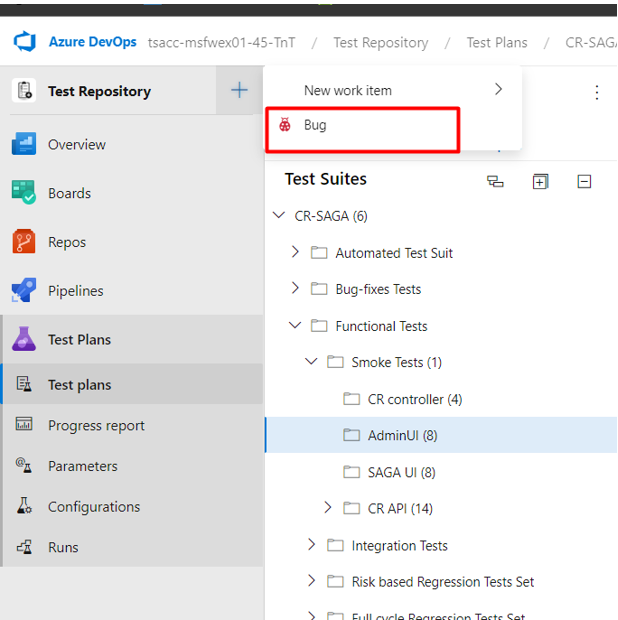Open the Configurations flask-gear icon
Screen dimensions: 618x620
24,506
